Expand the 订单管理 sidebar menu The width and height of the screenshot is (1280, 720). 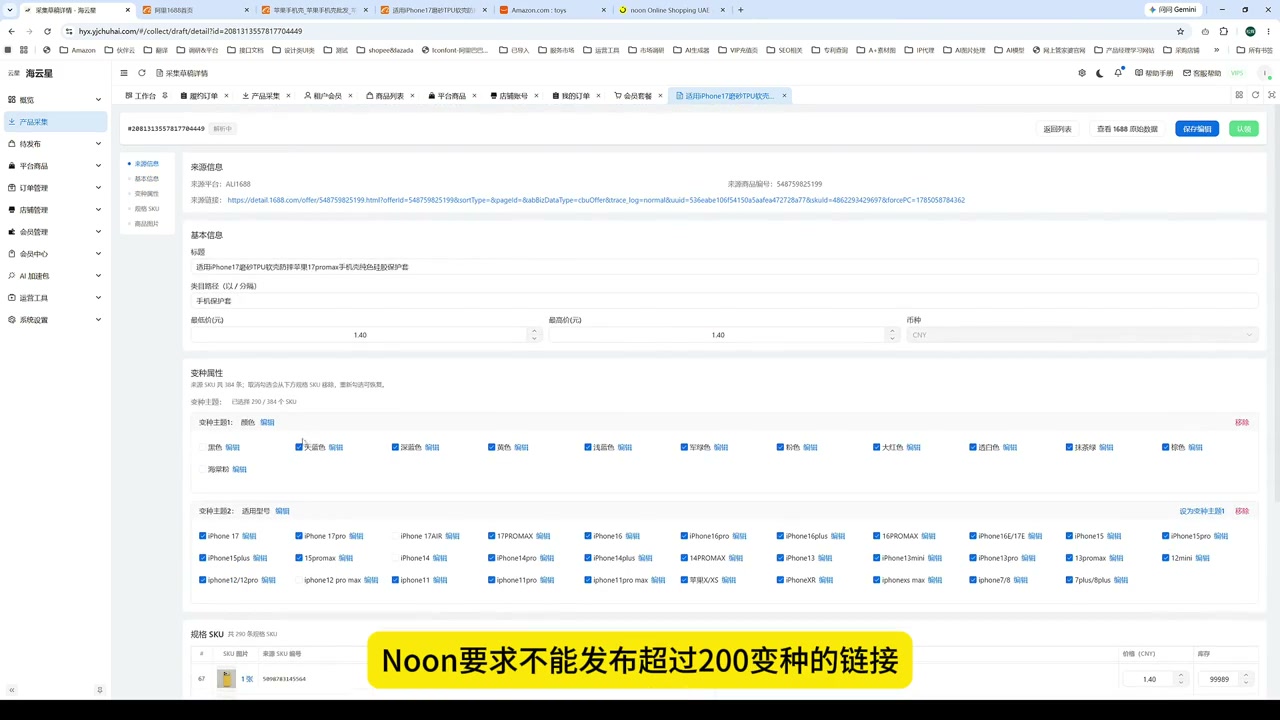(54, 188)
